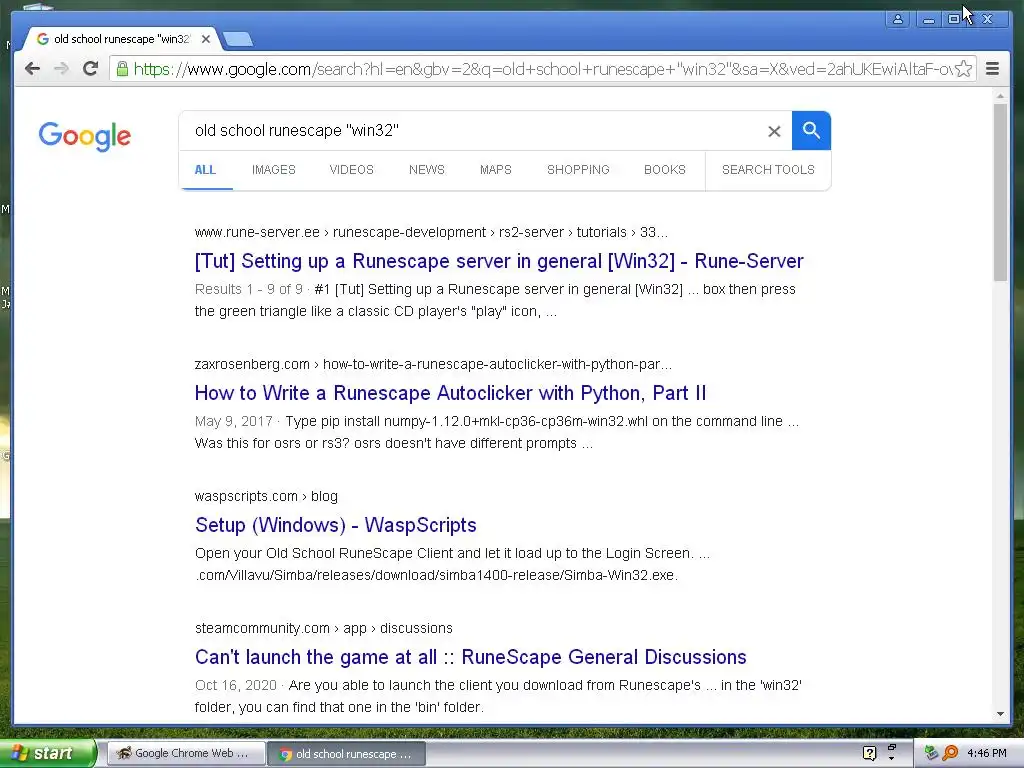1024x768 pixels.
Task: Switch to Google Chrome Web taskbar window
Action: click(x=185, y=754)
